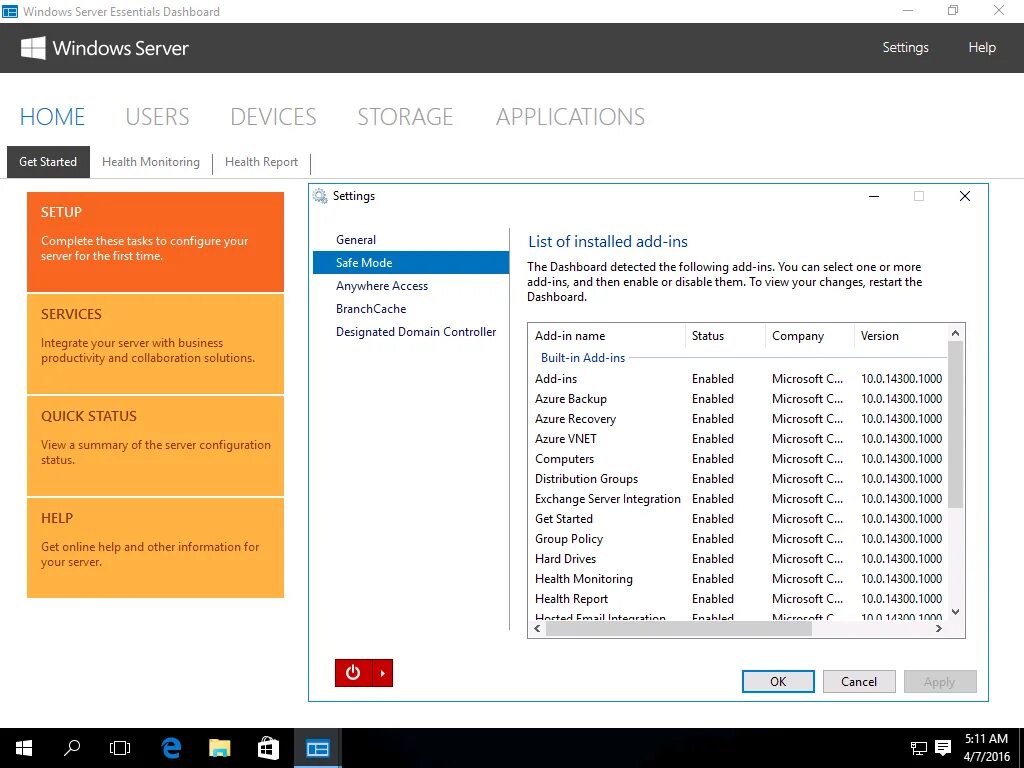Minimize the Settings dialog
This screenshot has width=1024, height=768.
click(874, 196)
